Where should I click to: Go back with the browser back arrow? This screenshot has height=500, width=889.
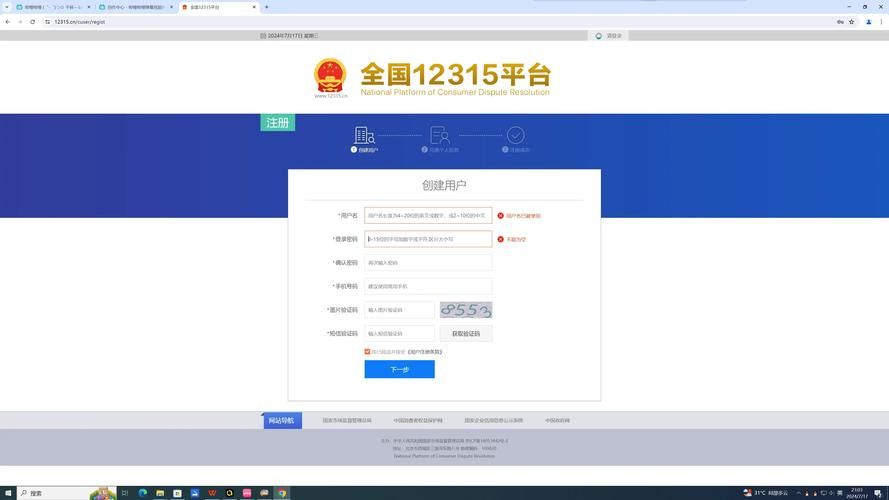point(7,22)
